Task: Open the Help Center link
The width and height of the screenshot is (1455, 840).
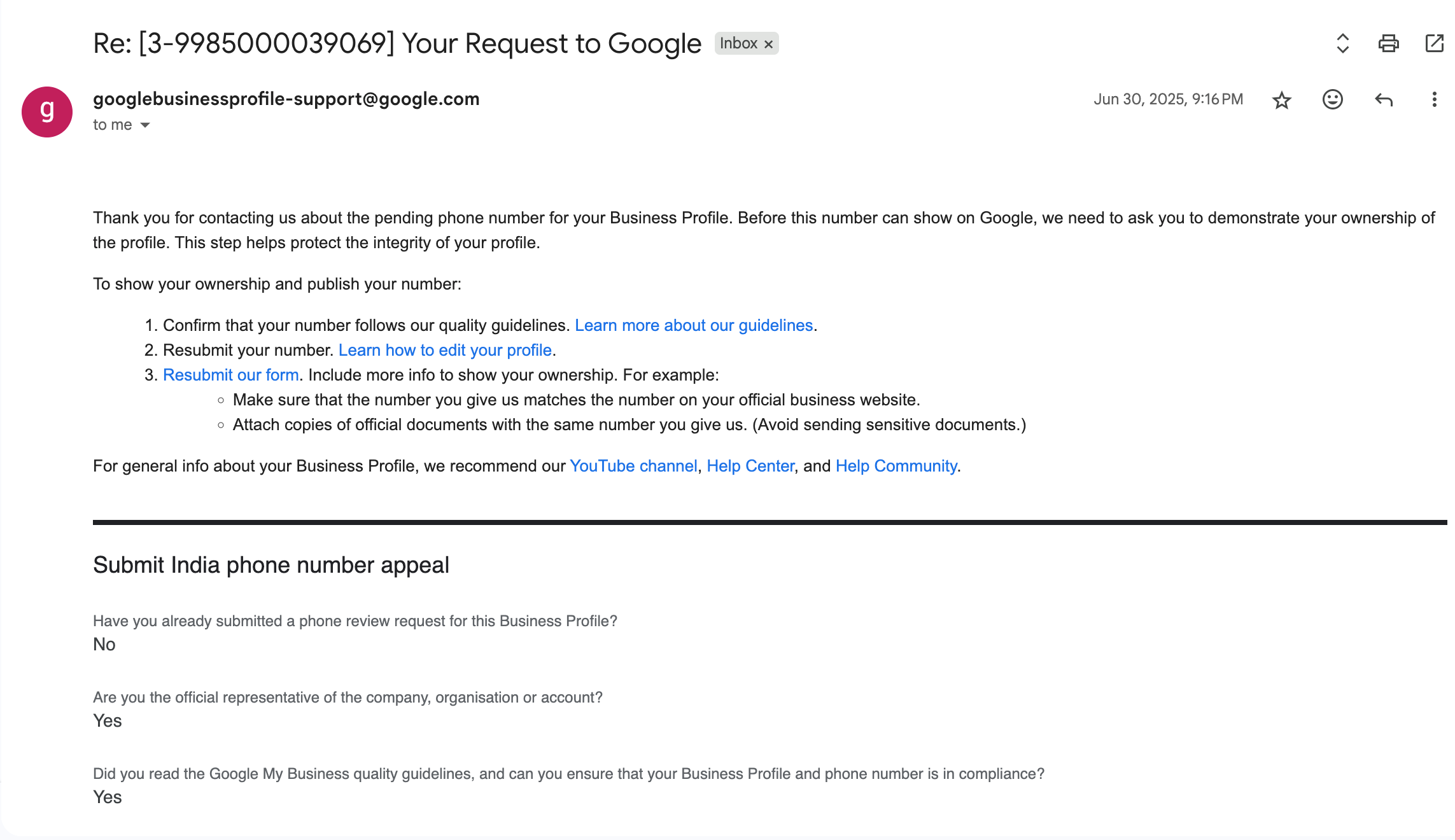Action: coord(750,466)
